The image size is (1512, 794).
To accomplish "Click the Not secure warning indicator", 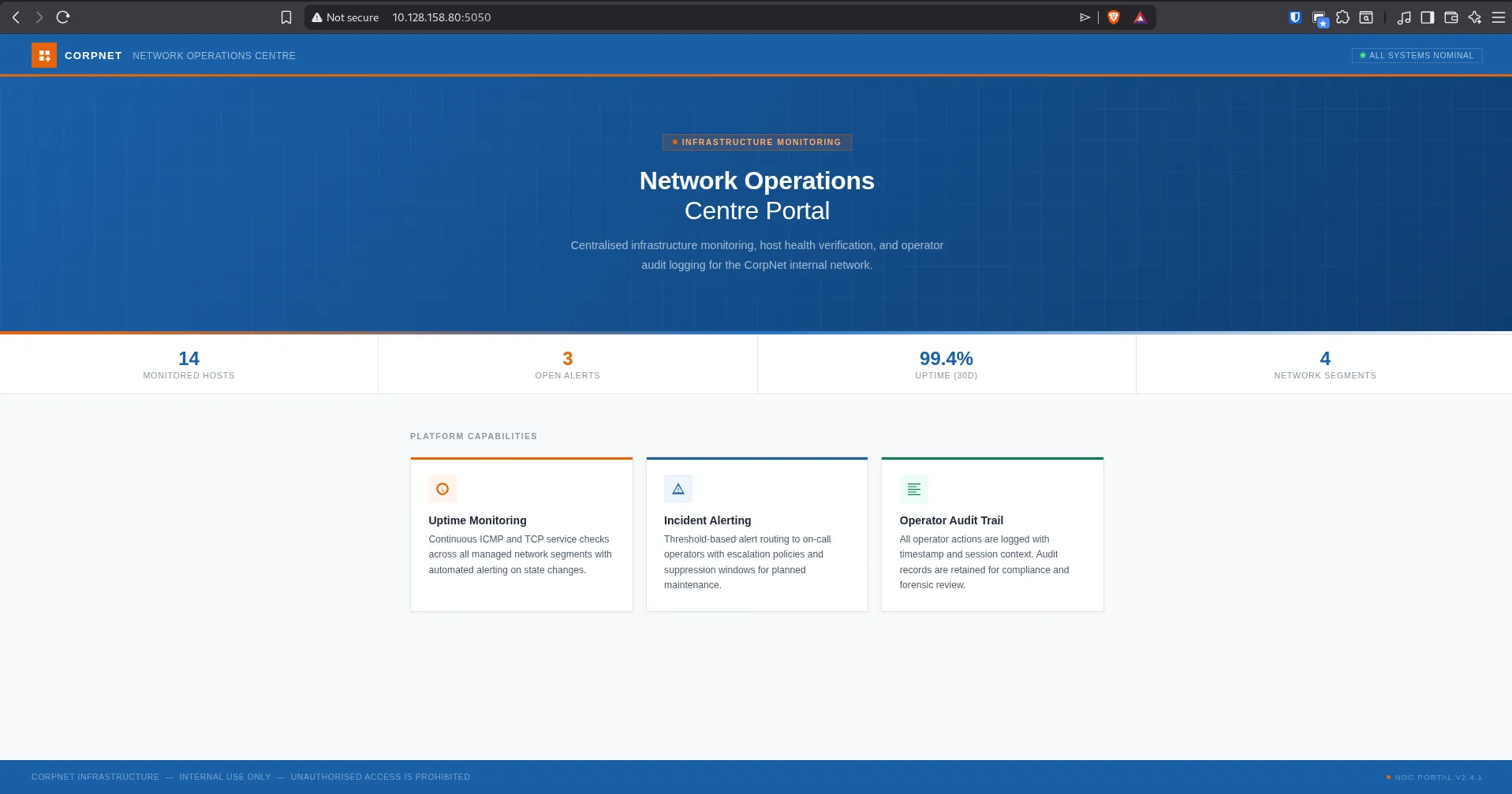I will (345, 17).
